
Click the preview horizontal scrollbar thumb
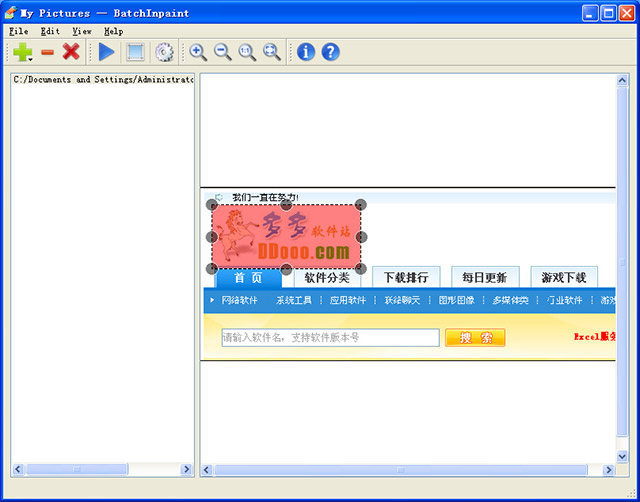[401, 470]
